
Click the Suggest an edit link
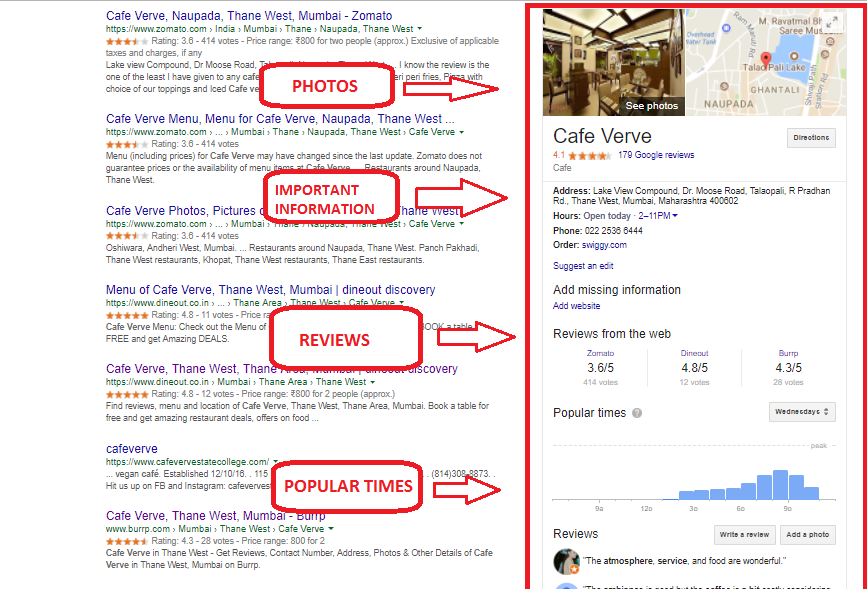[x=582, y=265]
